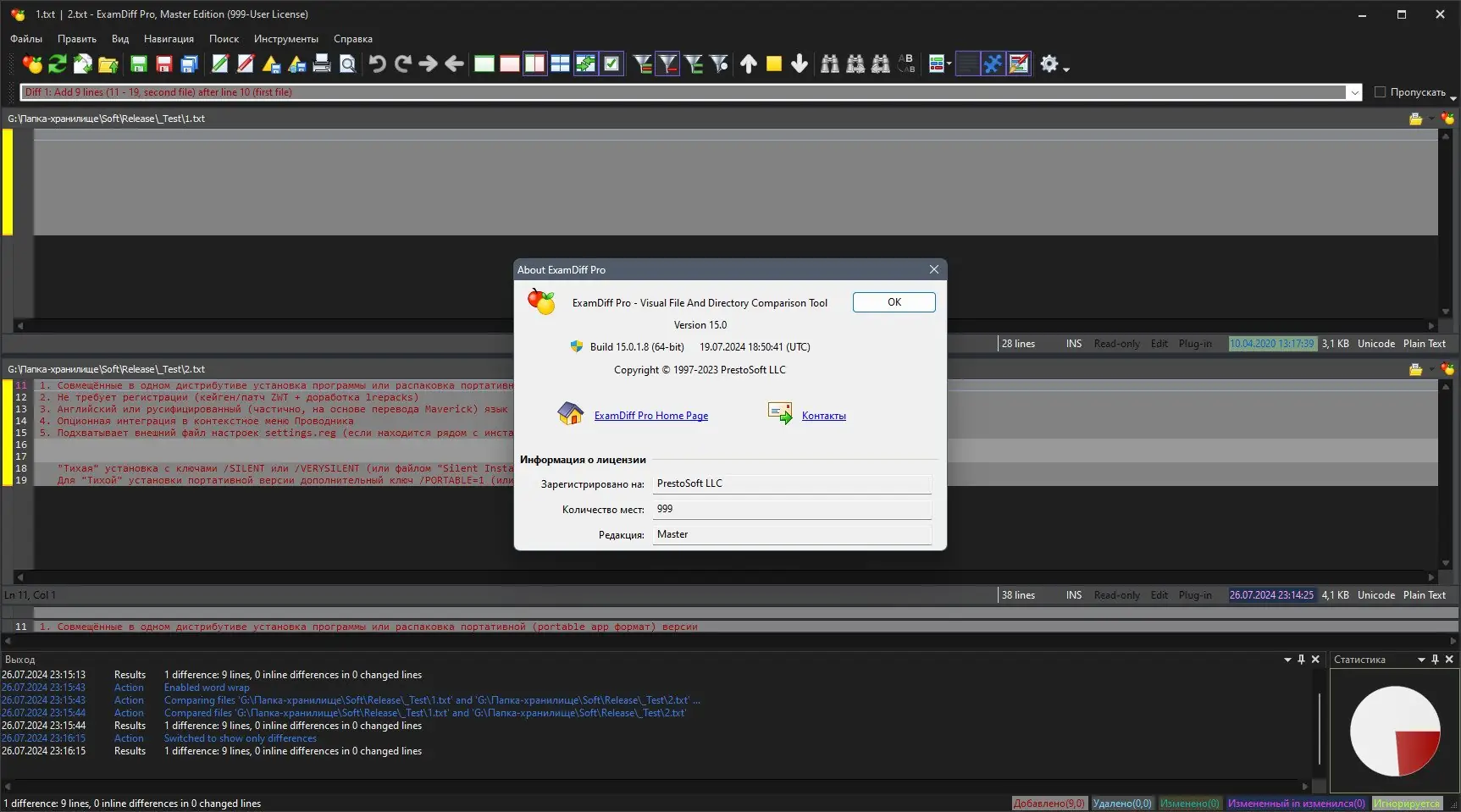Edit first file using green pencil icon
Image resolution: width=1461 pixels, height=812 pixels.
pos(220,64)
